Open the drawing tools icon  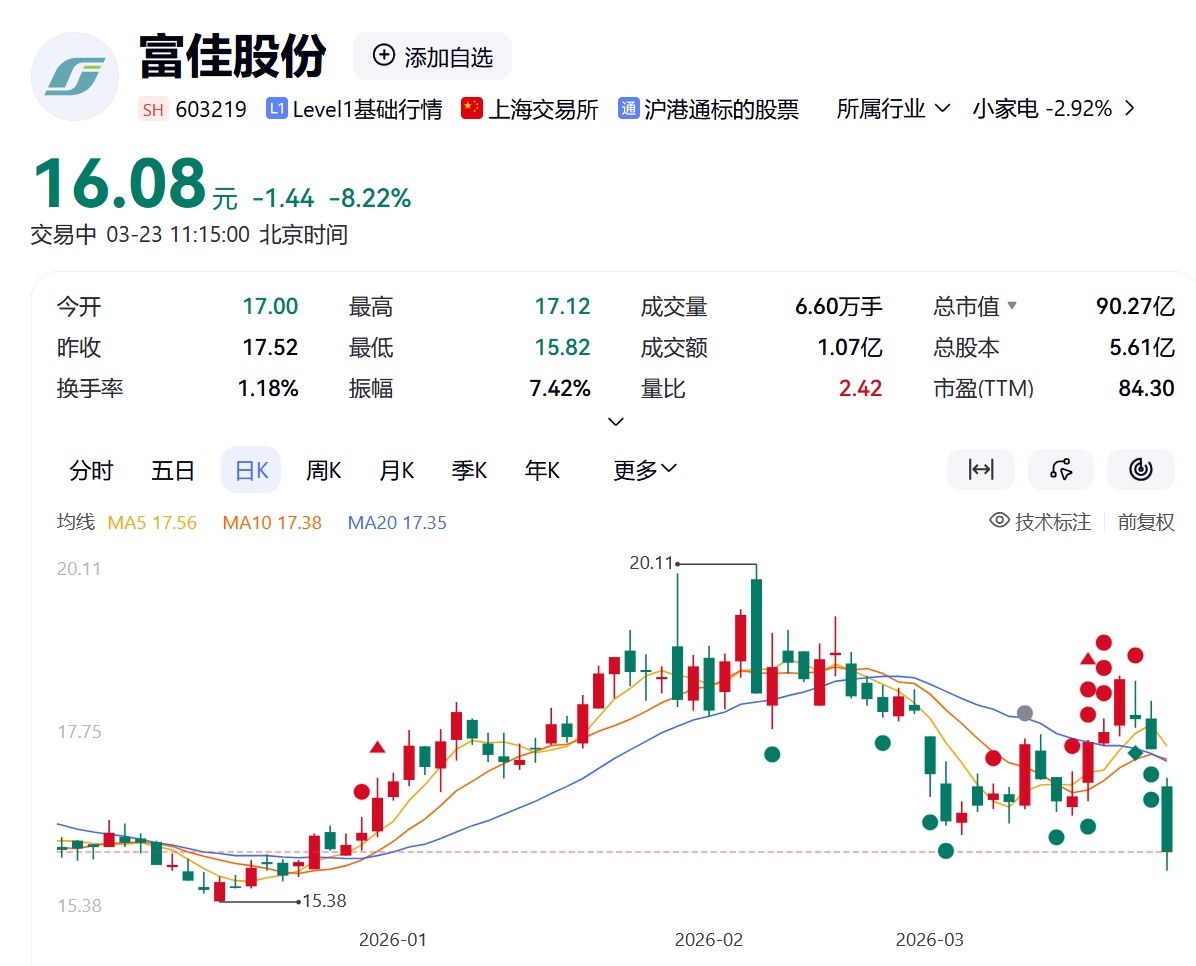click(x=1061, y=470)
